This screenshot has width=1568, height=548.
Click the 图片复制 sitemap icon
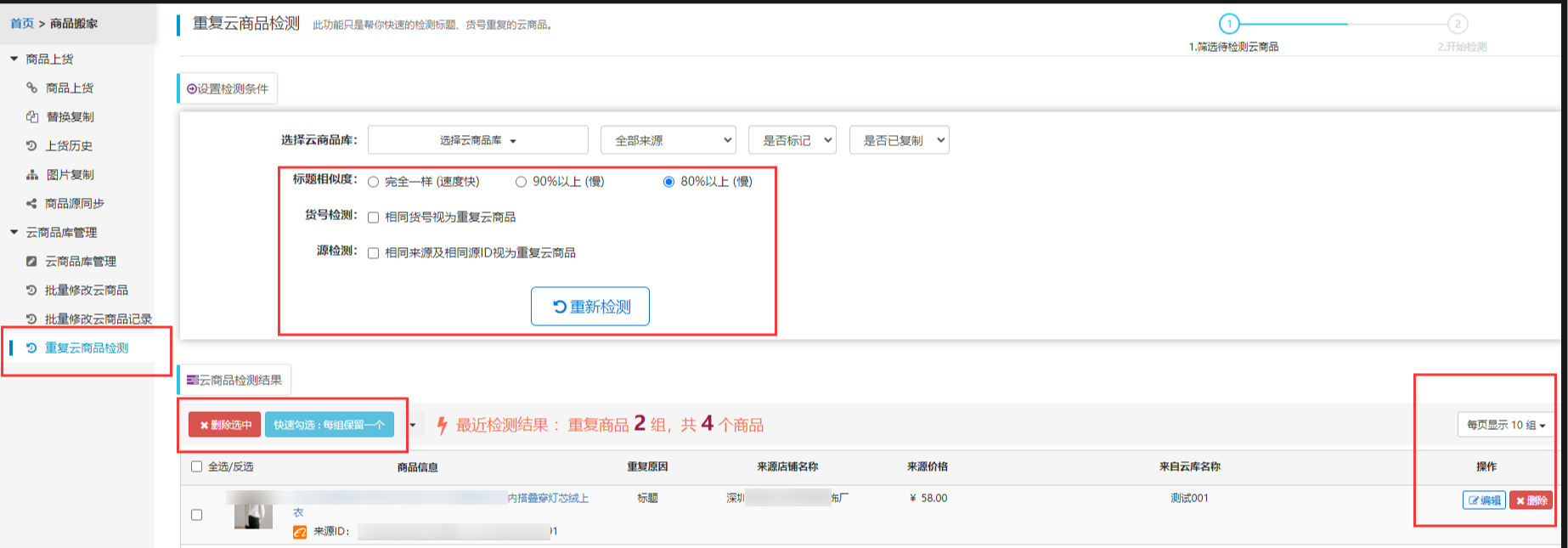[x=31, y=174]
